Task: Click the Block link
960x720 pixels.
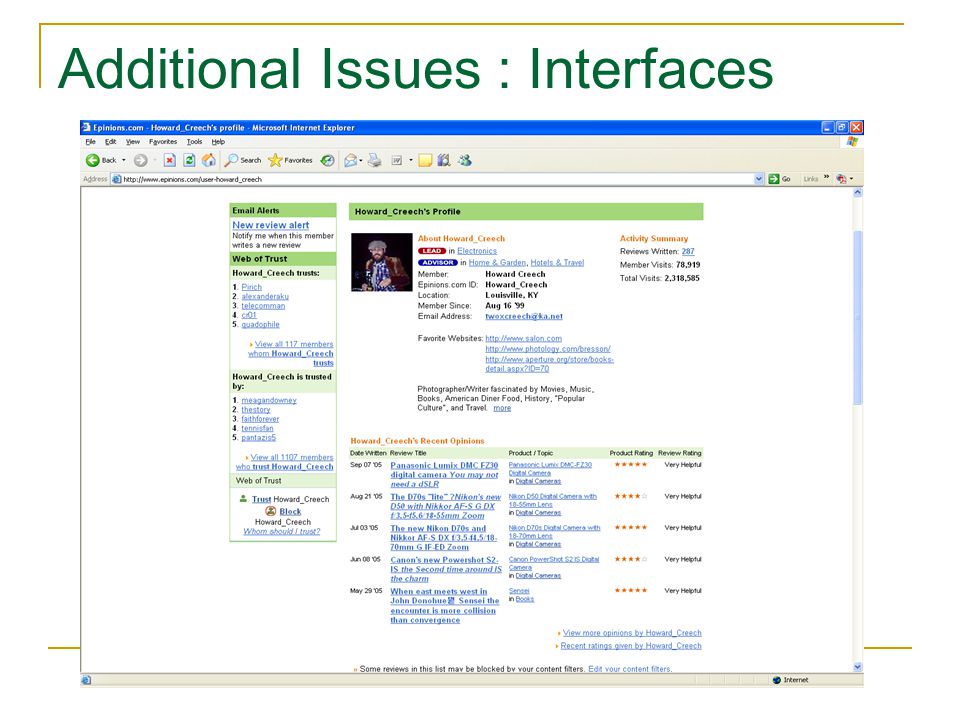Action: coord(290,512)
